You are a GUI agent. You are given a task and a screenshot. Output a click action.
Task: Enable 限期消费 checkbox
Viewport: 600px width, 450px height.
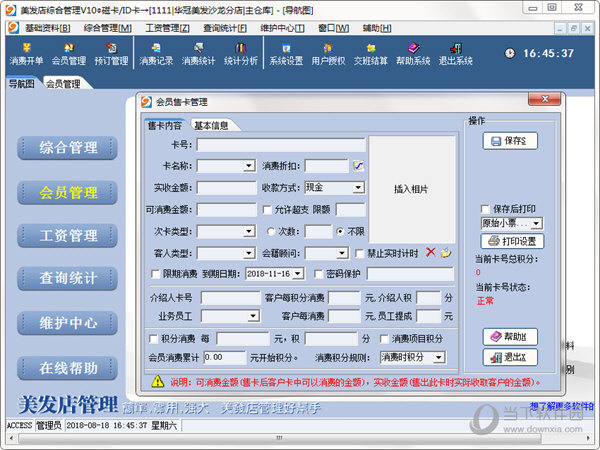click(x=155, y=274)
